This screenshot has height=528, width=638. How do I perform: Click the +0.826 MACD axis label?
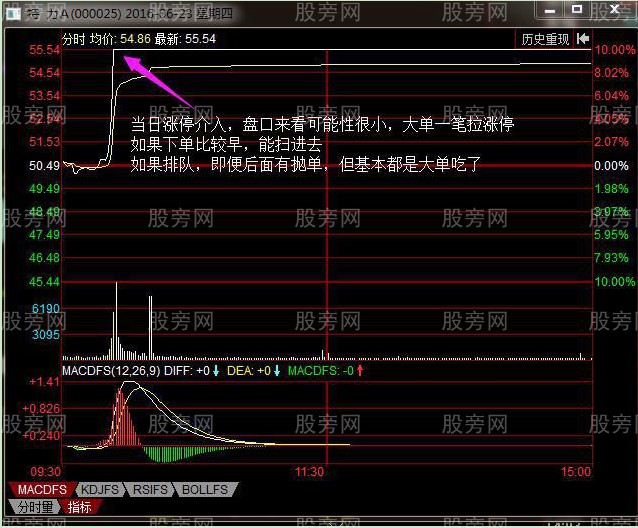(42, 408)
